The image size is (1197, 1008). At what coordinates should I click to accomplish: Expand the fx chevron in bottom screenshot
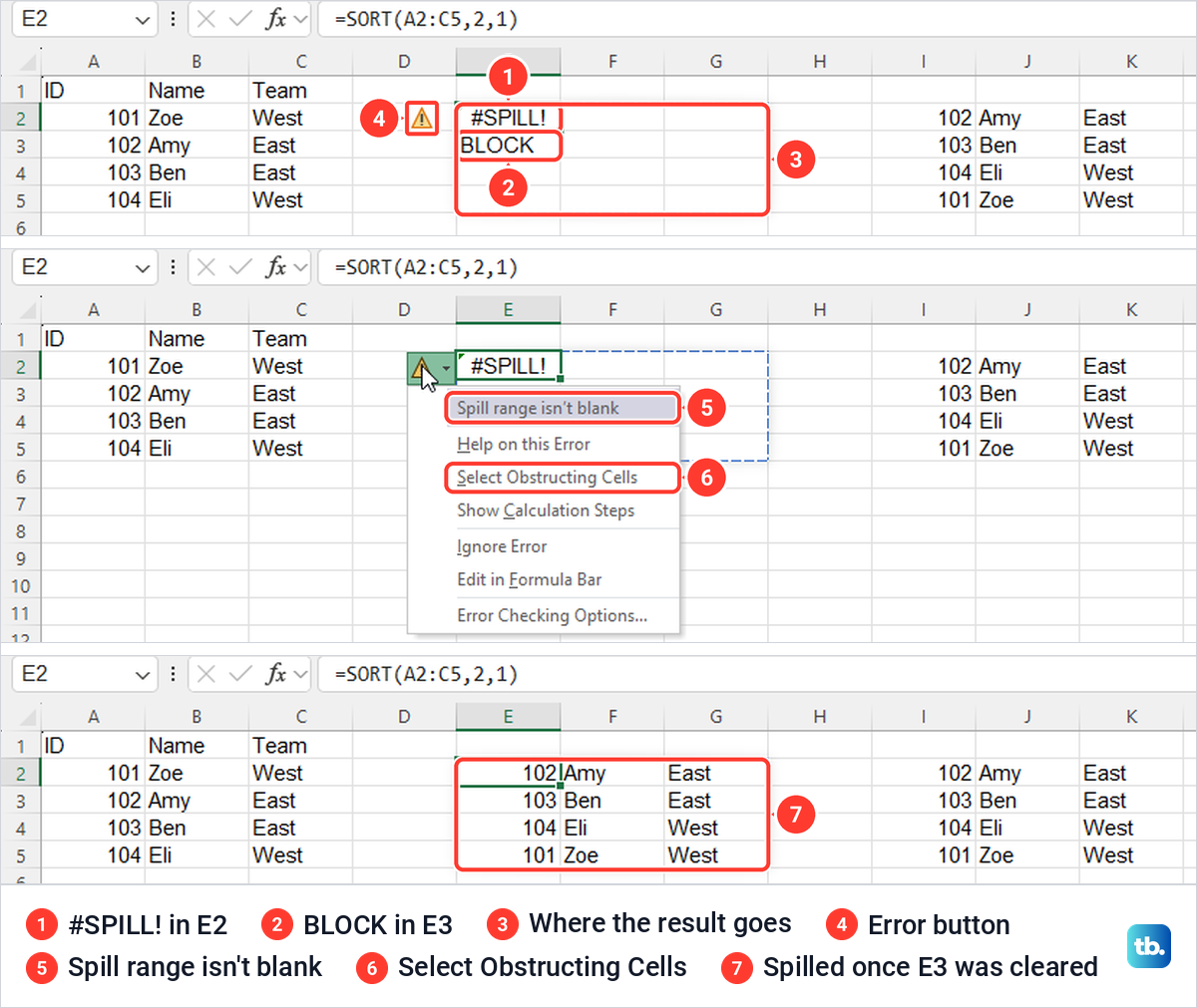coord(301,675)
